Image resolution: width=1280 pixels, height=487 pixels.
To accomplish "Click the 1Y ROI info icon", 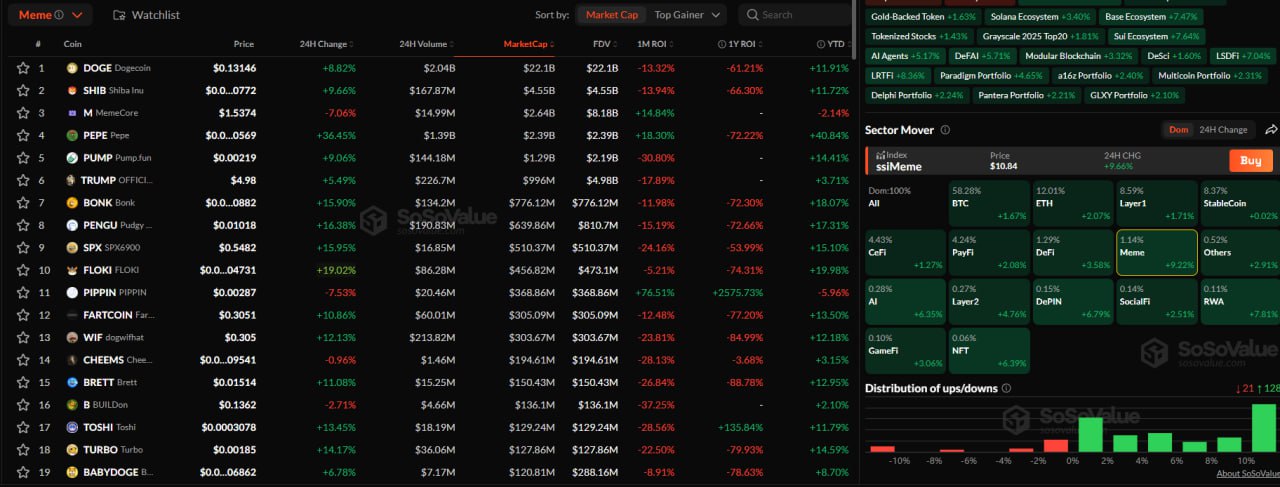I will pyautogui.click(x=722, y=44).
